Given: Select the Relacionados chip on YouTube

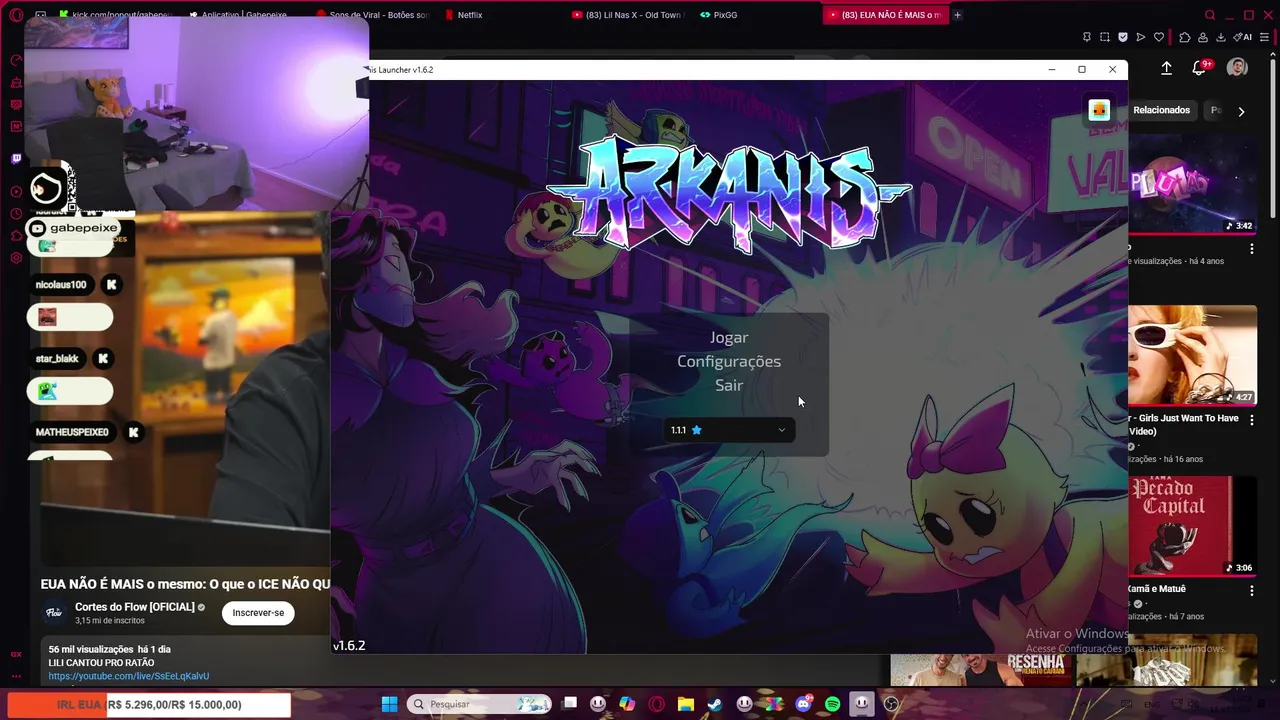Looking at the screenshot, I should tap(1161, 110).
